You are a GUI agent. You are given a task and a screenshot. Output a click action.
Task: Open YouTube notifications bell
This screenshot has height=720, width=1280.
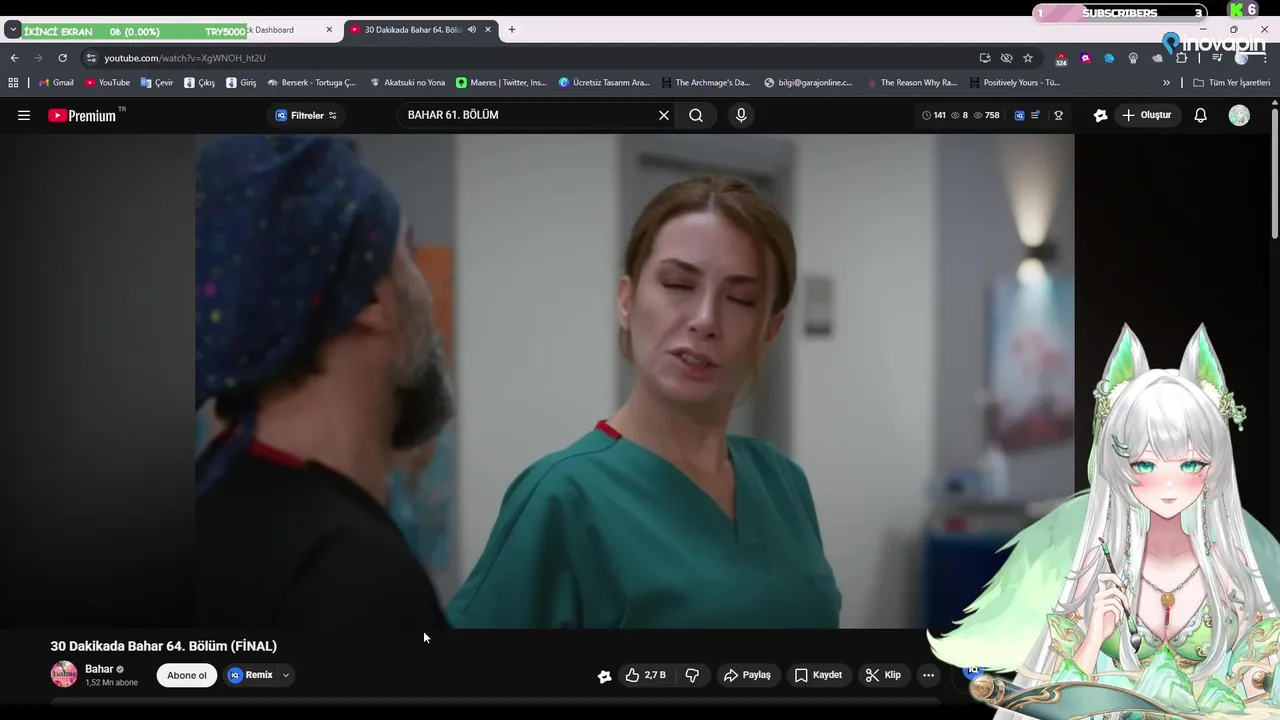[x=1201, y=115]
